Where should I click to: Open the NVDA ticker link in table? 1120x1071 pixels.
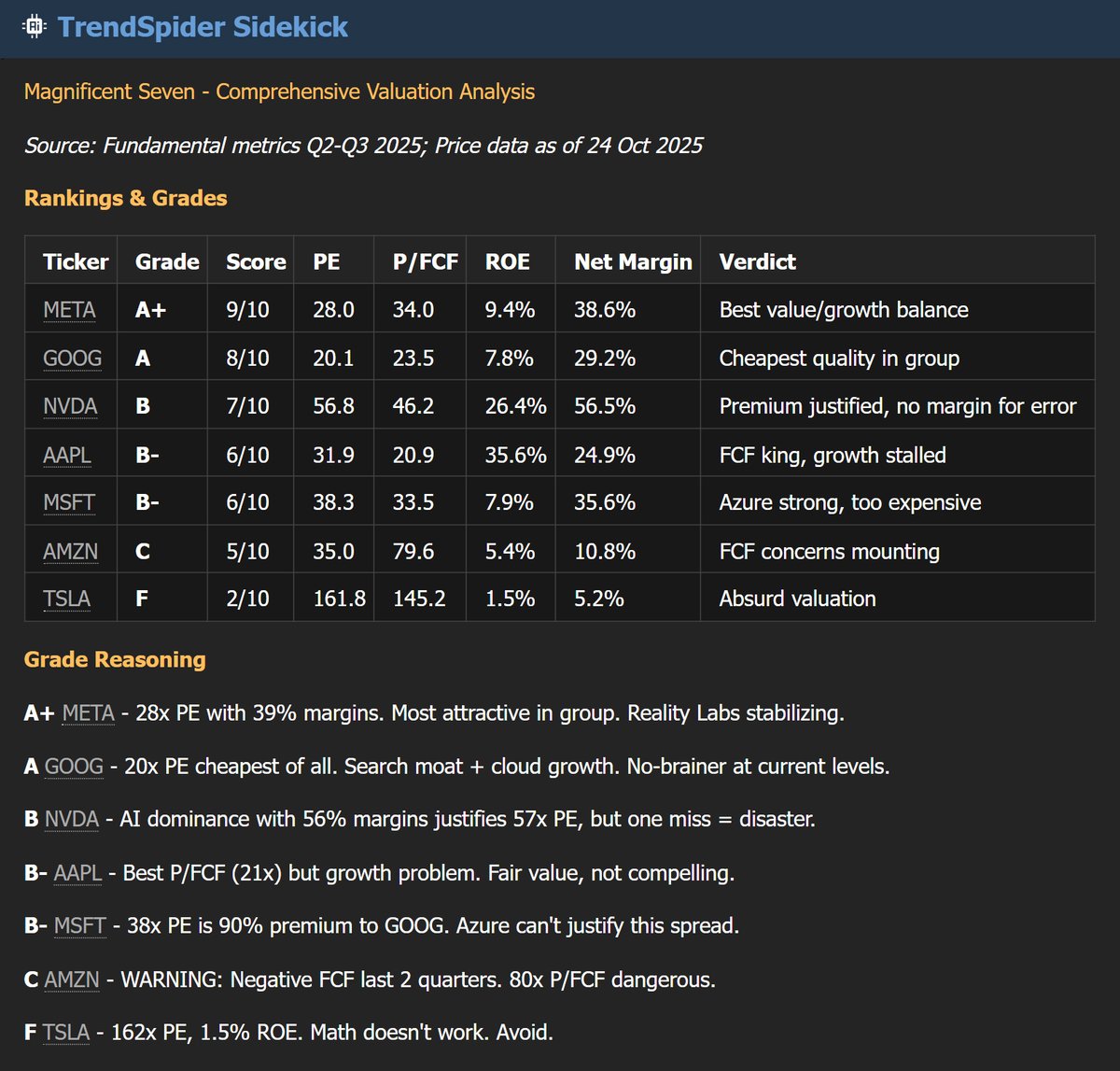tap(70, 406)
